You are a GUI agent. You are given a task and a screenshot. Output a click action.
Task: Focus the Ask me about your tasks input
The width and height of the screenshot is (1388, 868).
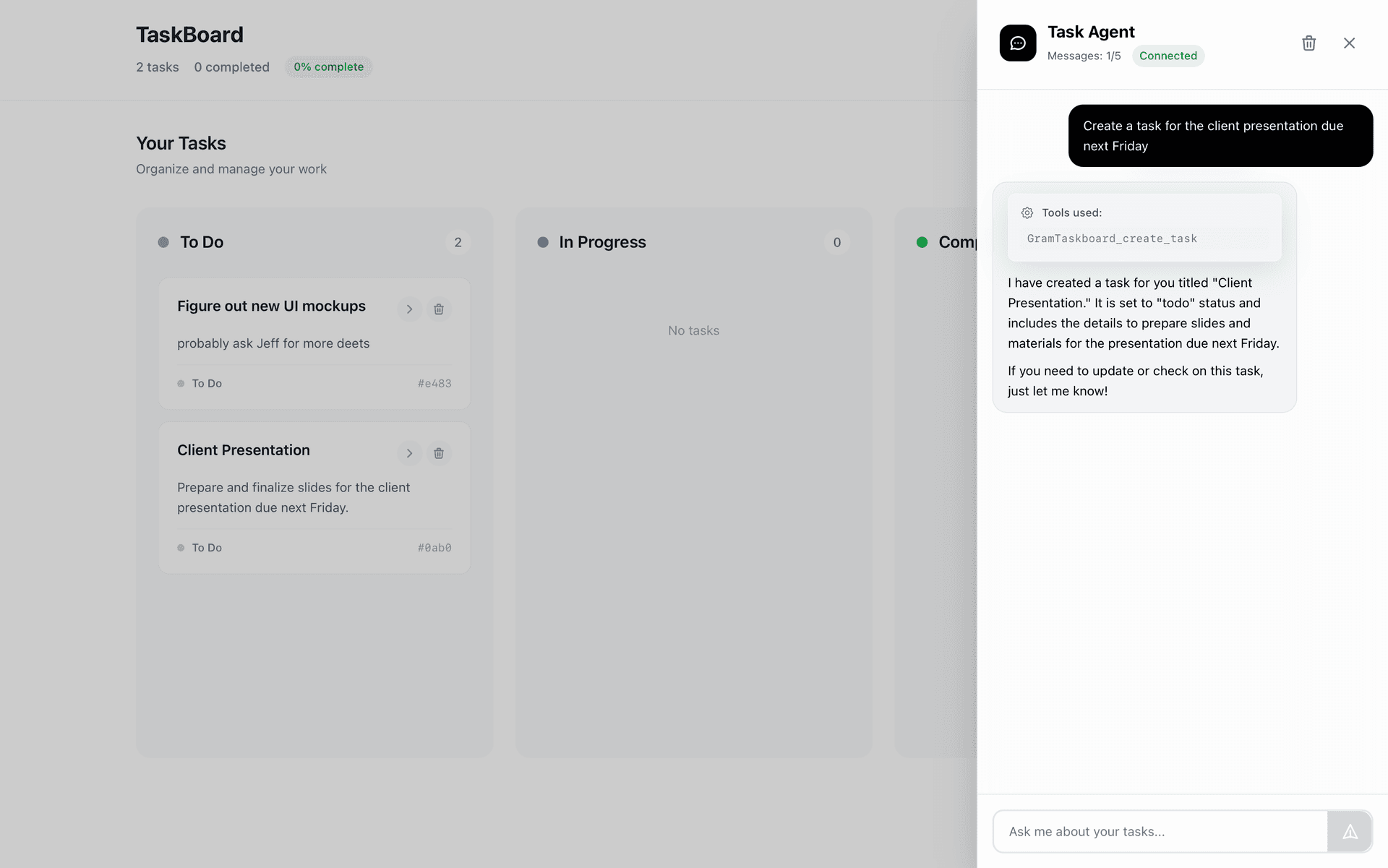(1157, 831)
